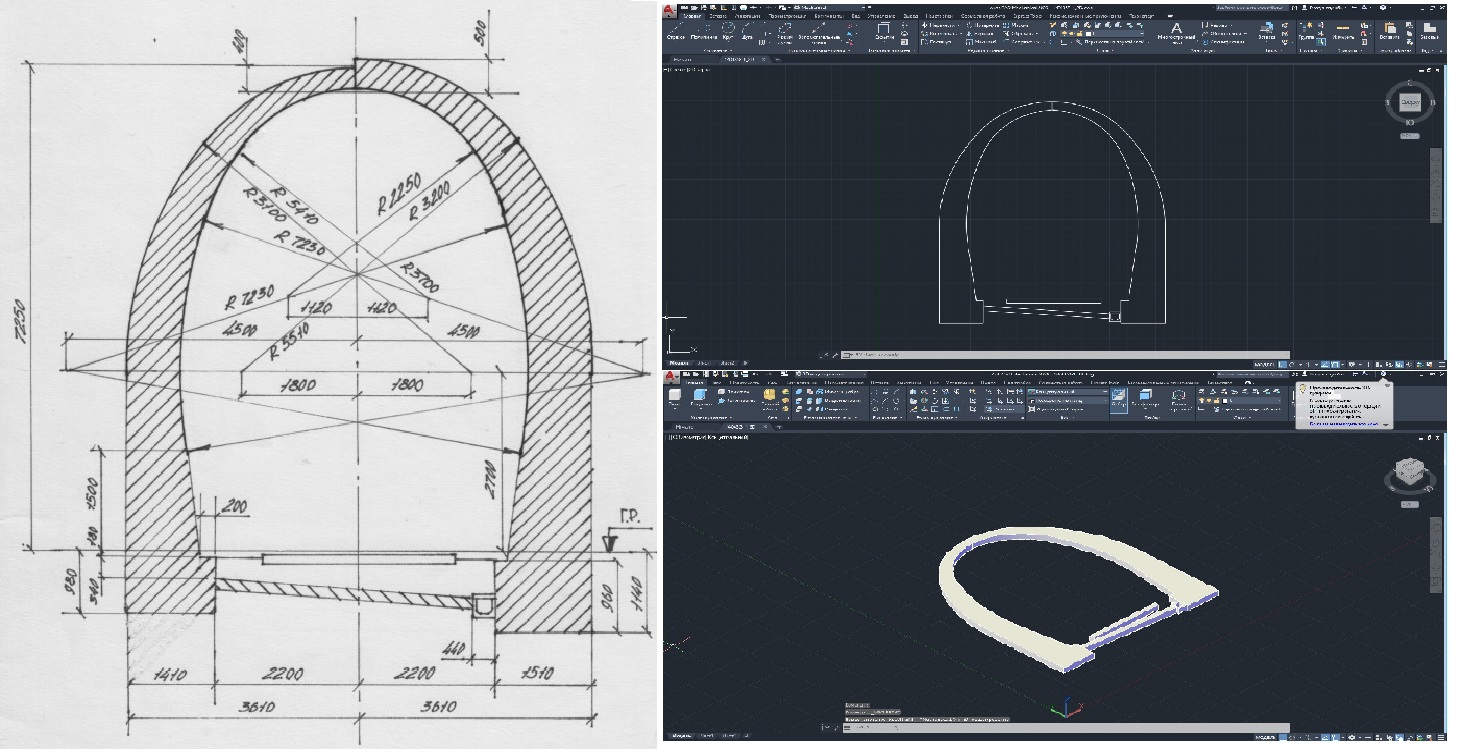The image size is (1462, 754).
Task: Click the highlighted Culling icon in bottom ribbon
Action: point(1119,402)
